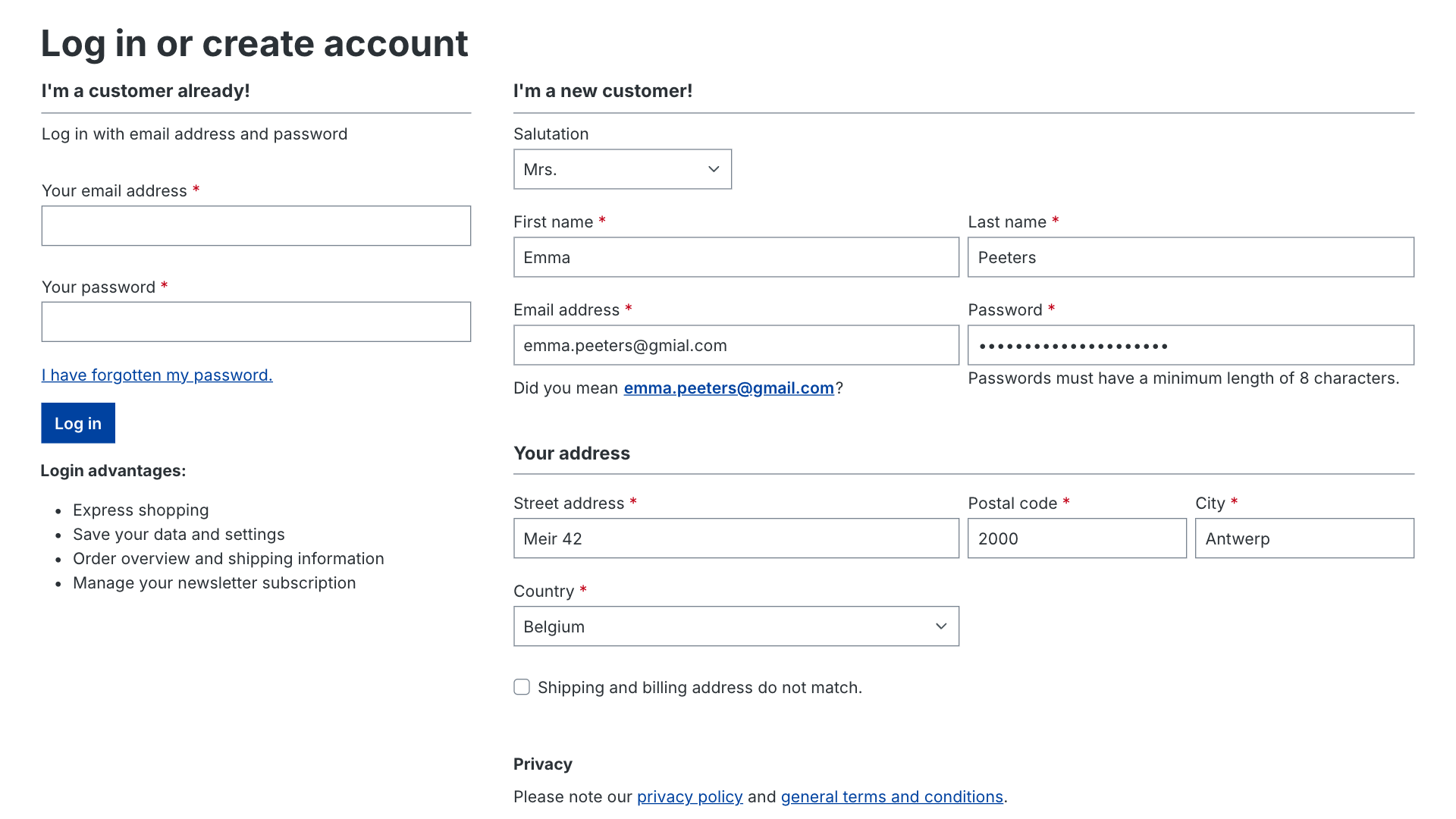Click the 'Express shopping' list item
The height and width of the screenshot is (819, 1456).
pyautogui.click(x=140, y=510)
